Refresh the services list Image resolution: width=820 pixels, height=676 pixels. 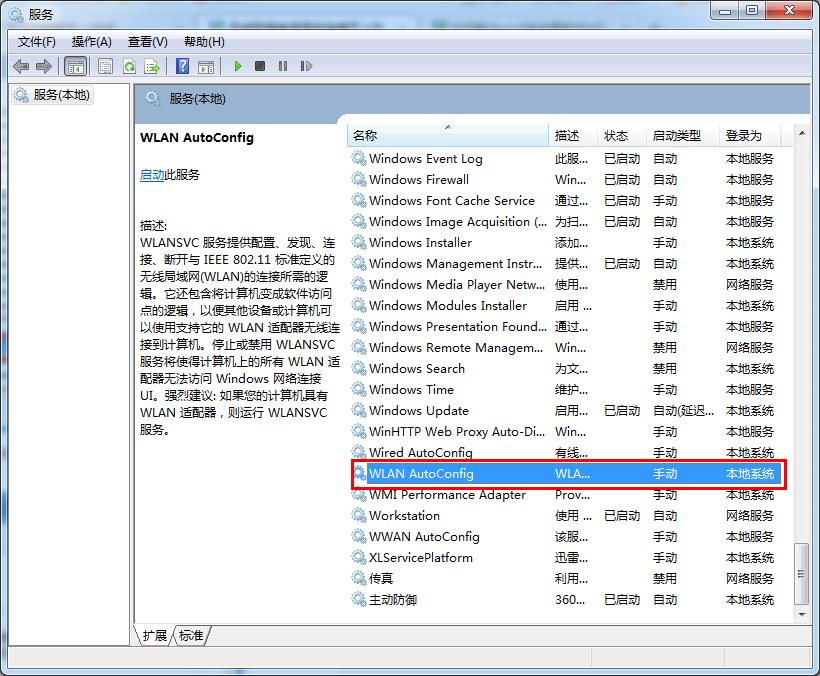tap(131, 66)
